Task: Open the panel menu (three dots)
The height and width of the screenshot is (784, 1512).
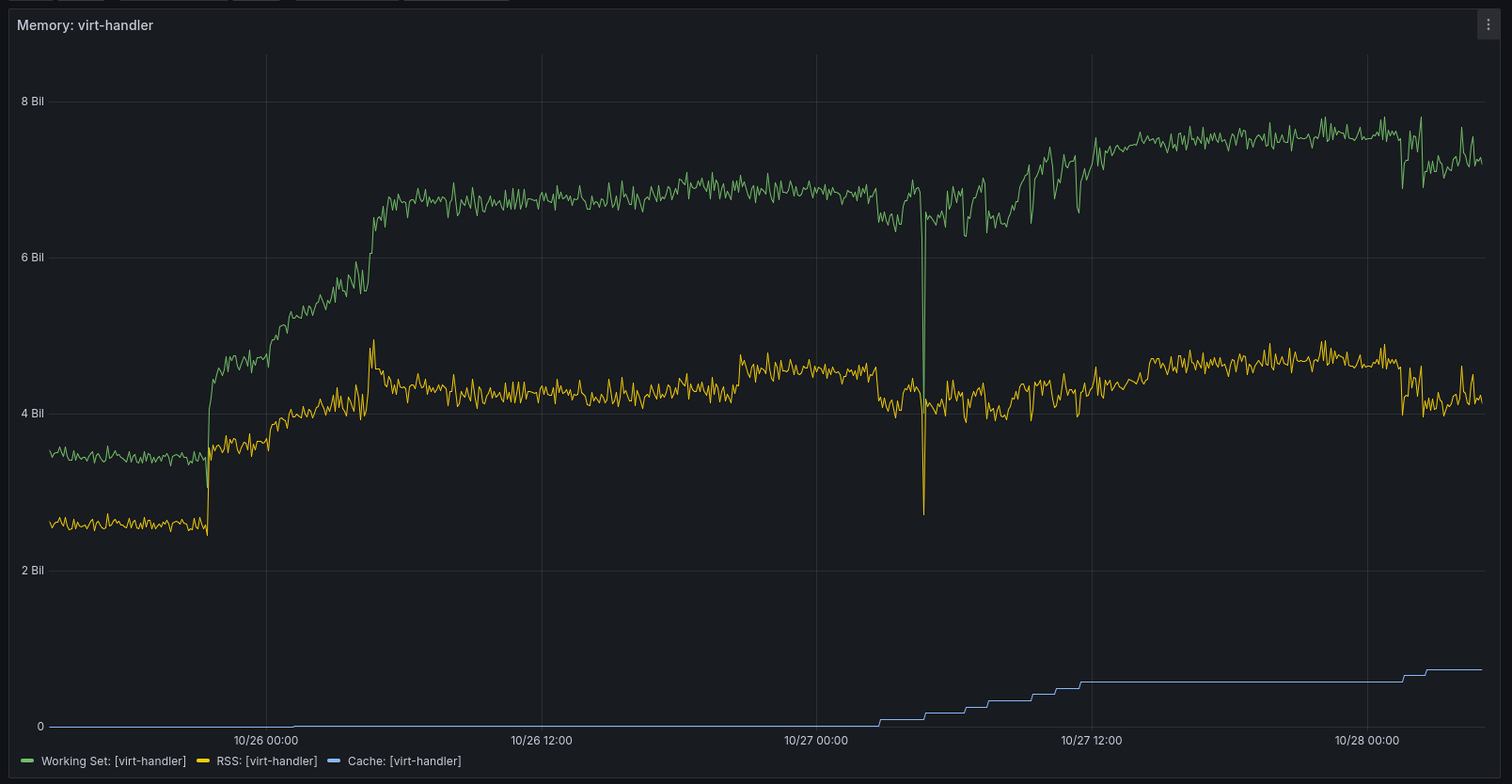Action: click(1488, 25)
